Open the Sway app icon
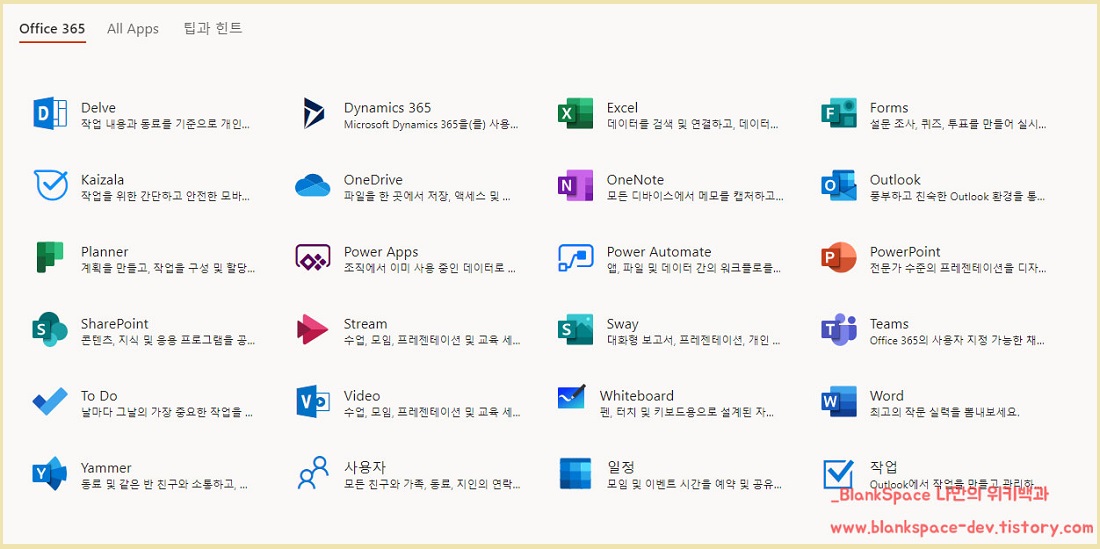Viewport: 1100px width, 549px height. pyautogui.click(x=575, y=330)
